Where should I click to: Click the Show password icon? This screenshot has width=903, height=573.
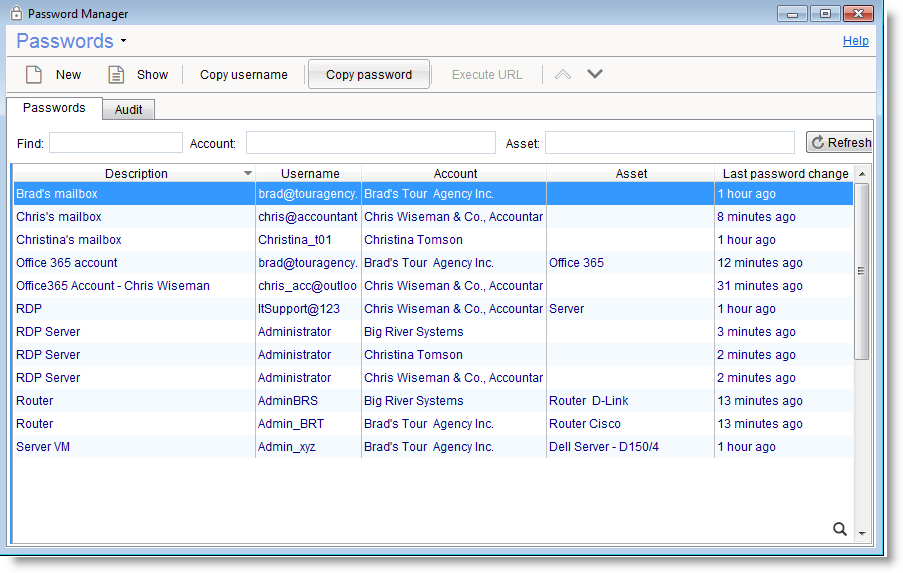pos(116,75)
